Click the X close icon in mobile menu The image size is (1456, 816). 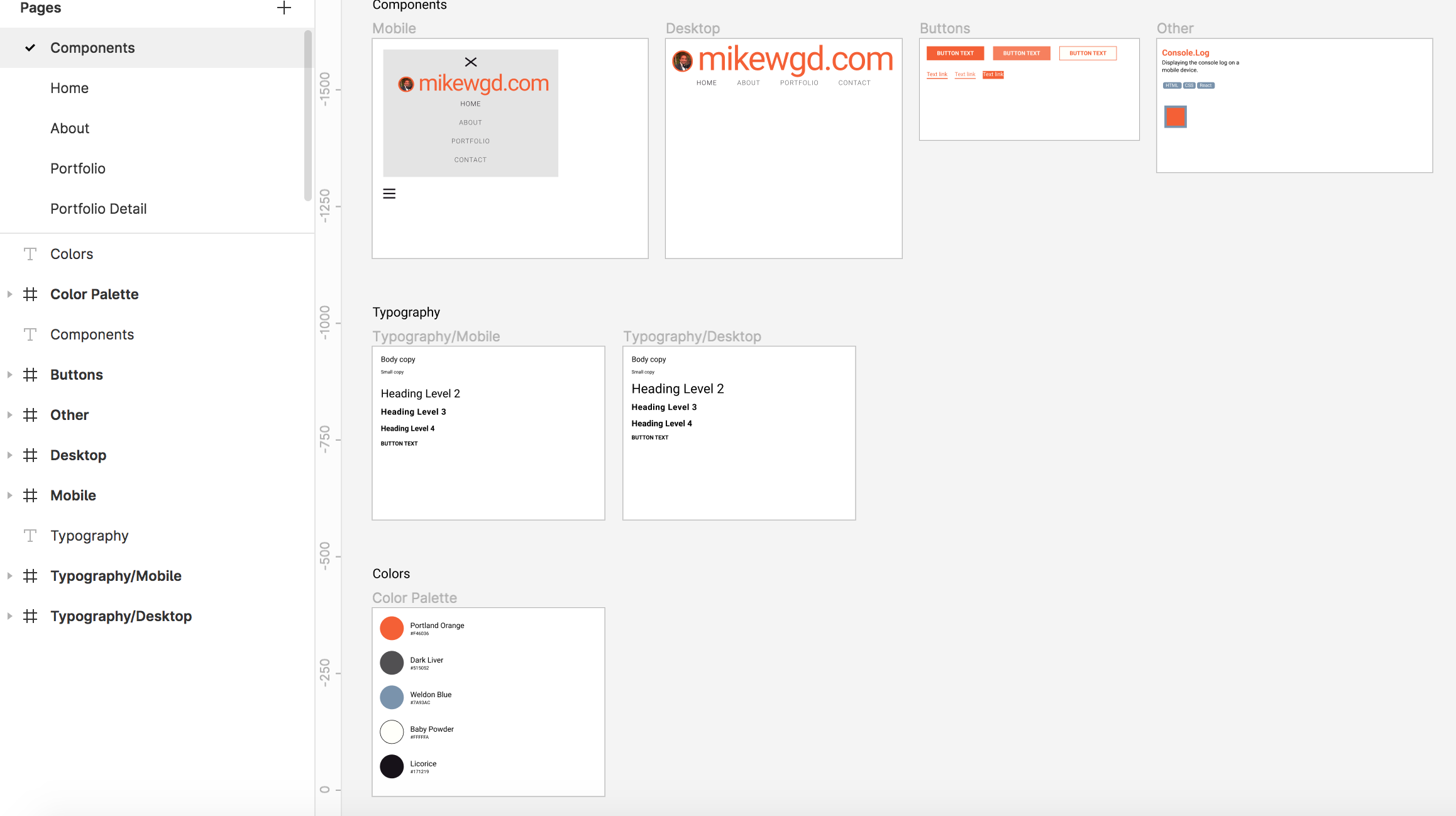pos(471,62)
